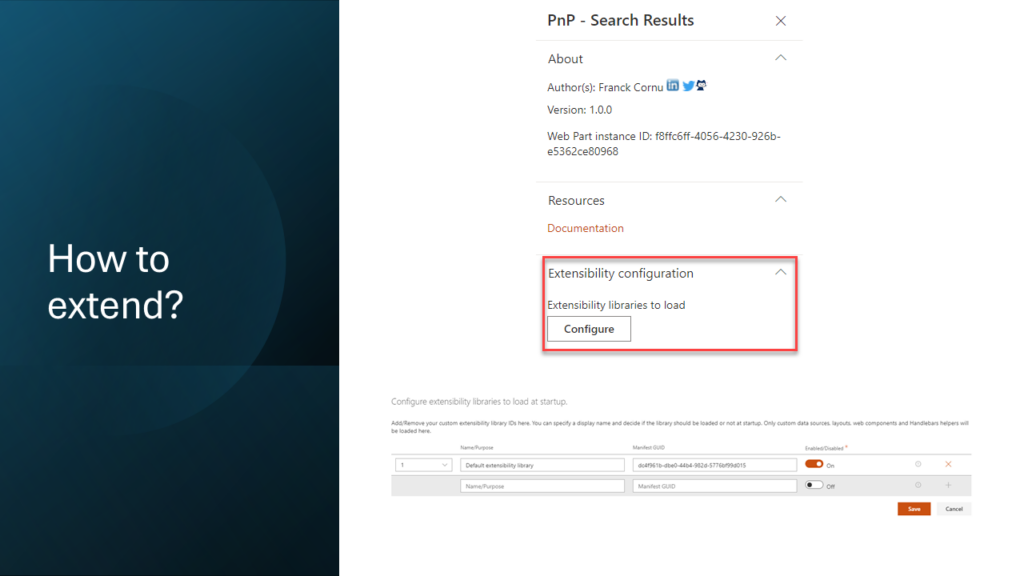Edit the Default extensibility library name field
The image size is (1024, 576).
coord(542,465)
